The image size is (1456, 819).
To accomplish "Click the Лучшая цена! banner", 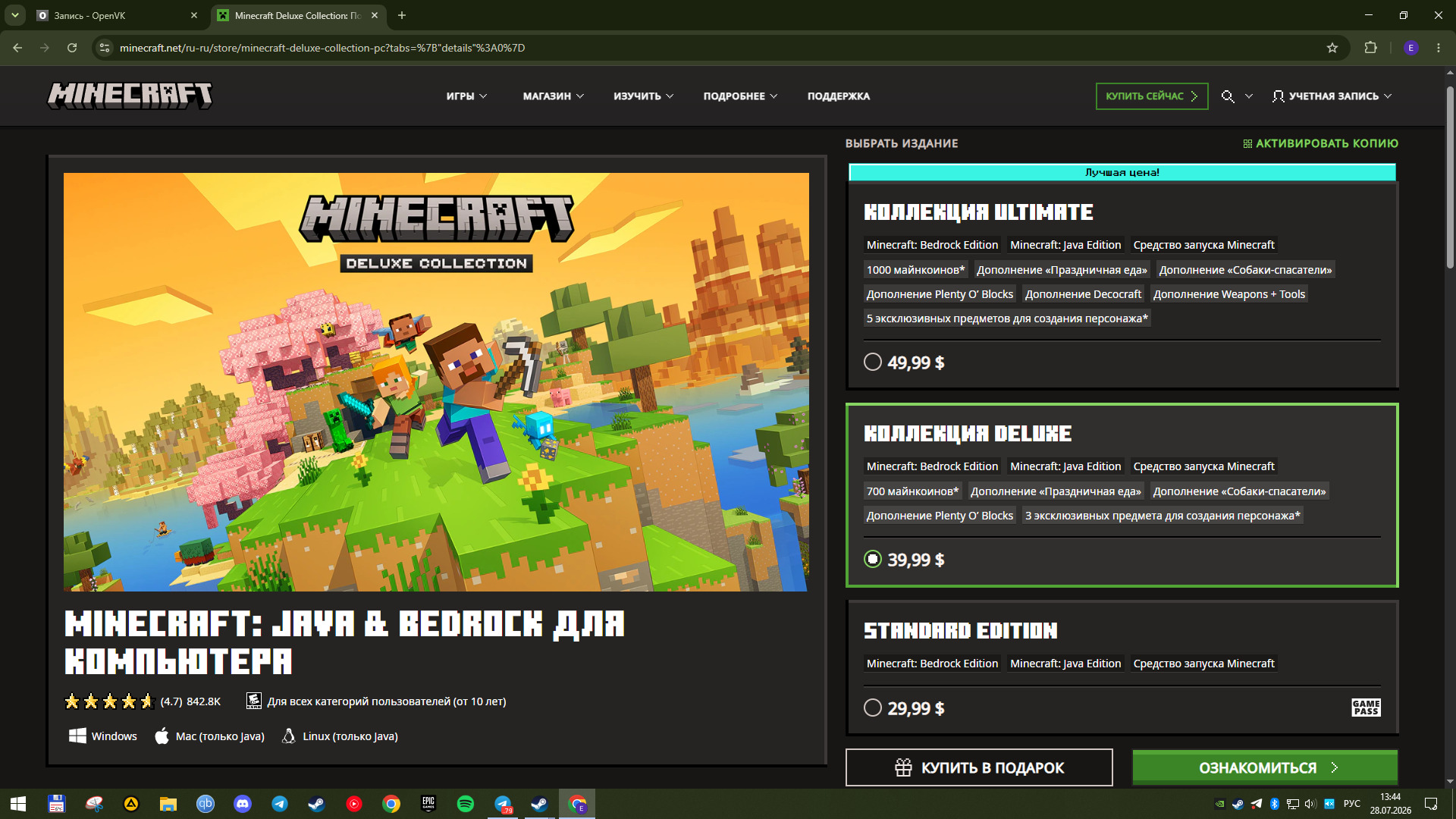I will (x=1122, y=172).
